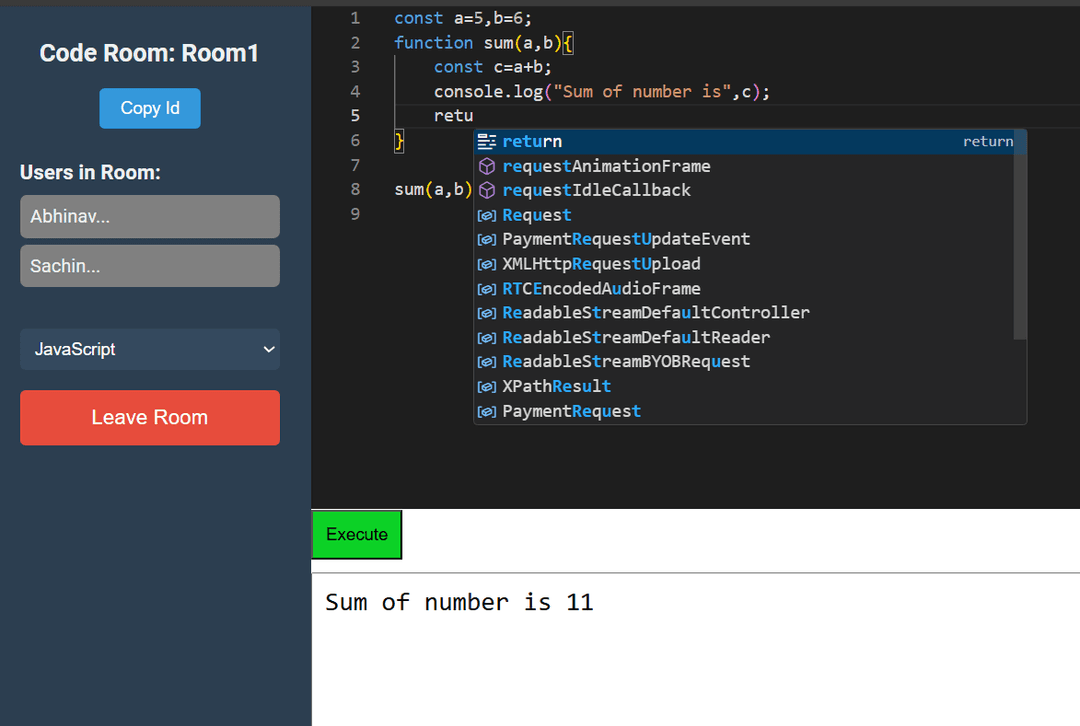Click the icon beside PaymentRequestUpdateEvent
Viewport: 1080px width, 726px height.
click(x=487, y=239)
